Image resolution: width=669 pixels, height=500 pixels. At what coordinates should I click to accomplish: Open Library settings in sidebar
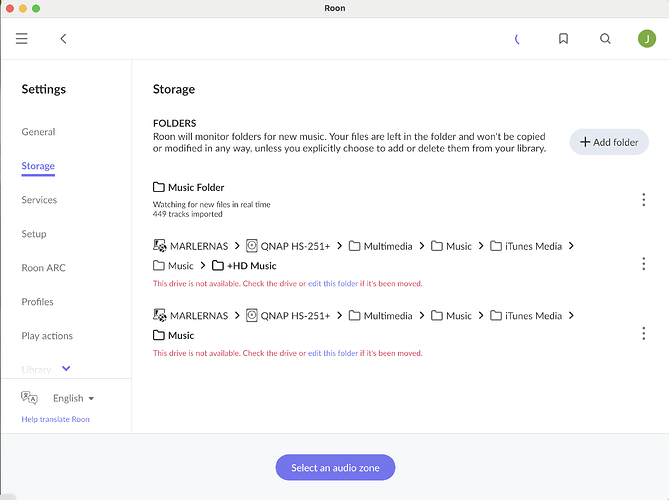36,369
